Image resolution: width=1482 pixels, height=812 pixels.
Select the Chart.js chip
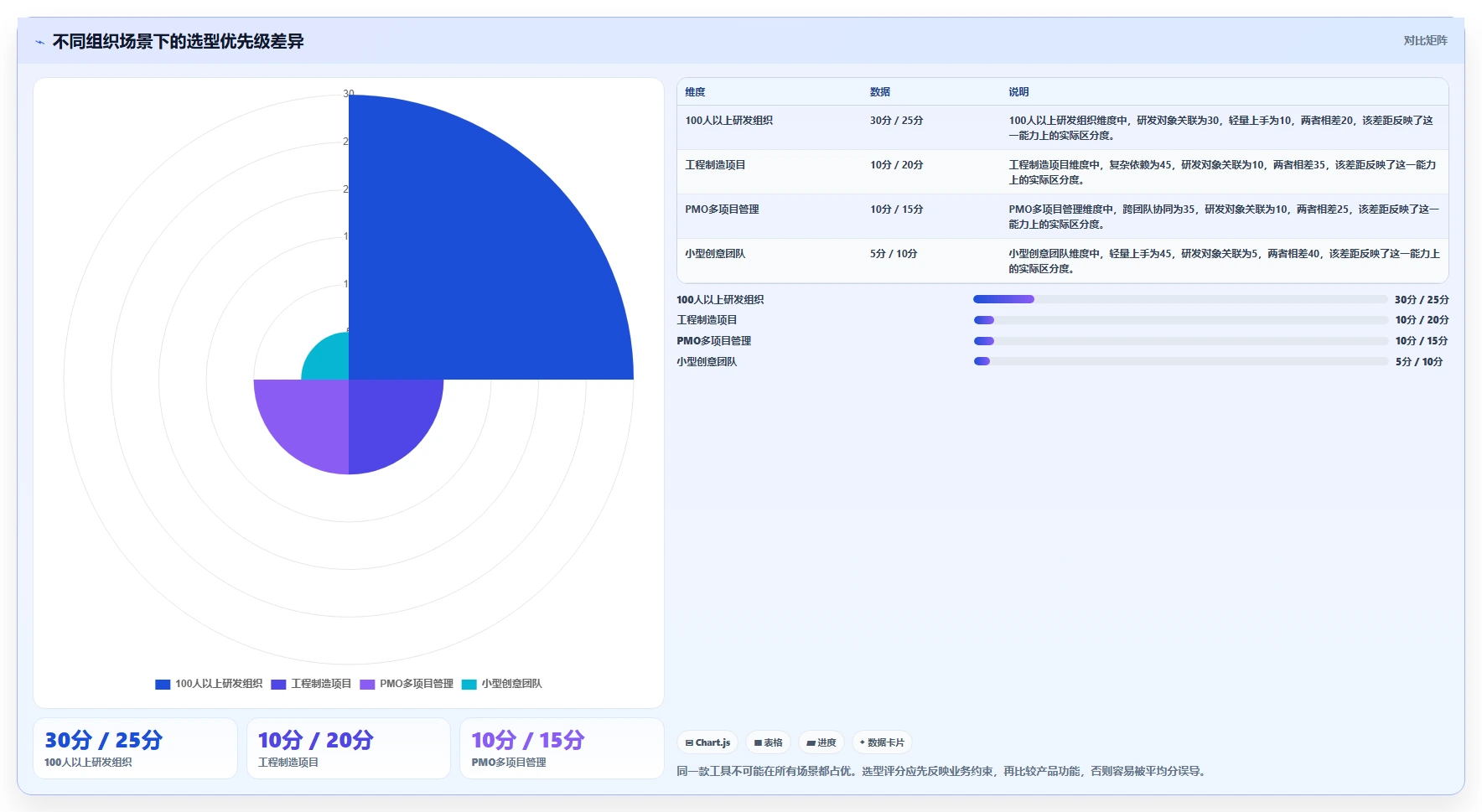707,742
